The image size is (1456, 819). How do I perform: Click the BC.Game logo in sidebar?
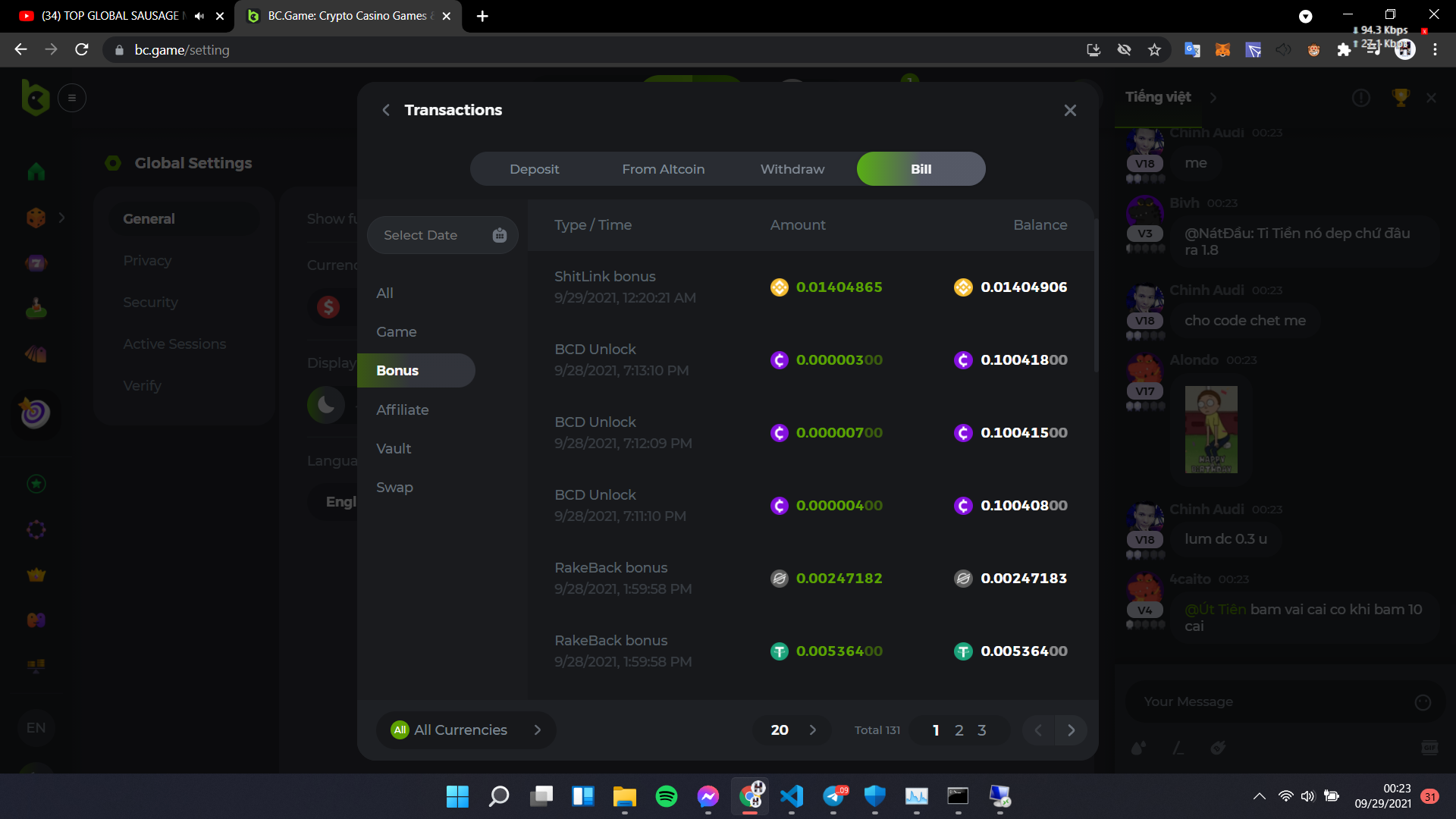[x=36, y=98]
